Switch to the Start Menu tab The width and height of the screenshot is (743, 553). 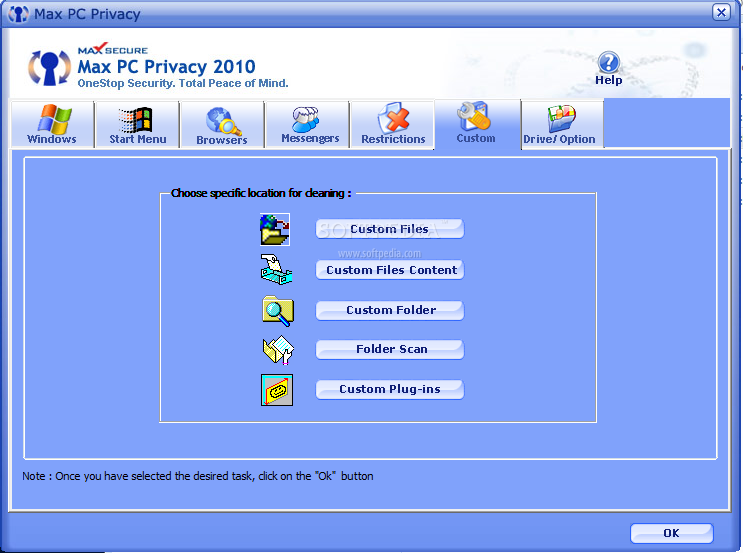coord(137,125)
